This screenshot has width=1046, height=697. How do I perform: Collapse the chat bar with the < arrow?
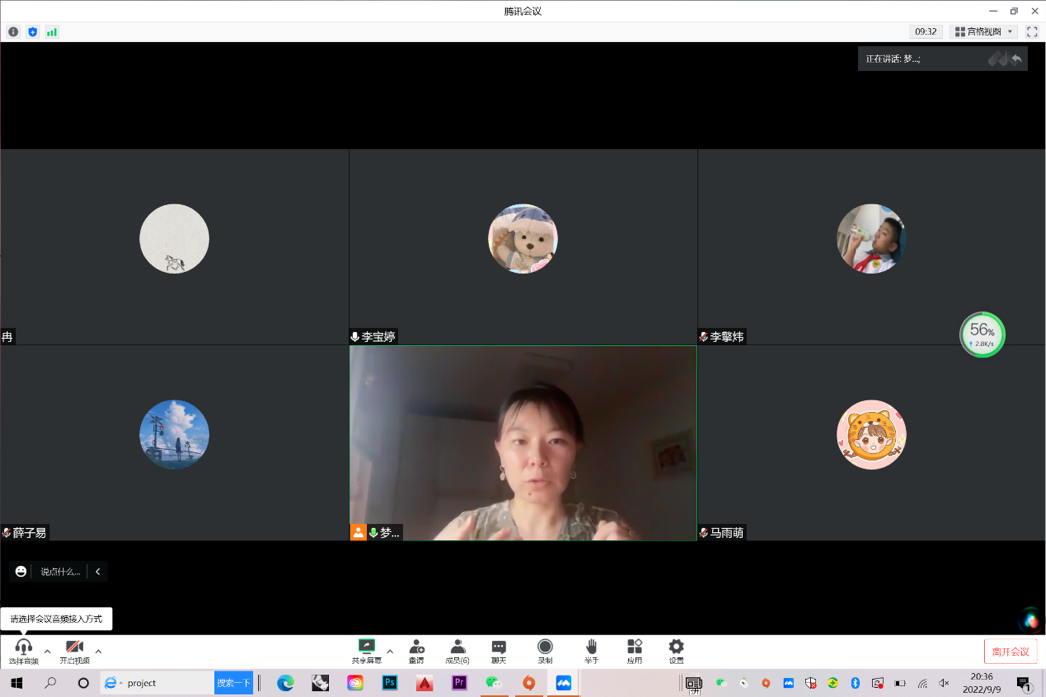[97, 571]
